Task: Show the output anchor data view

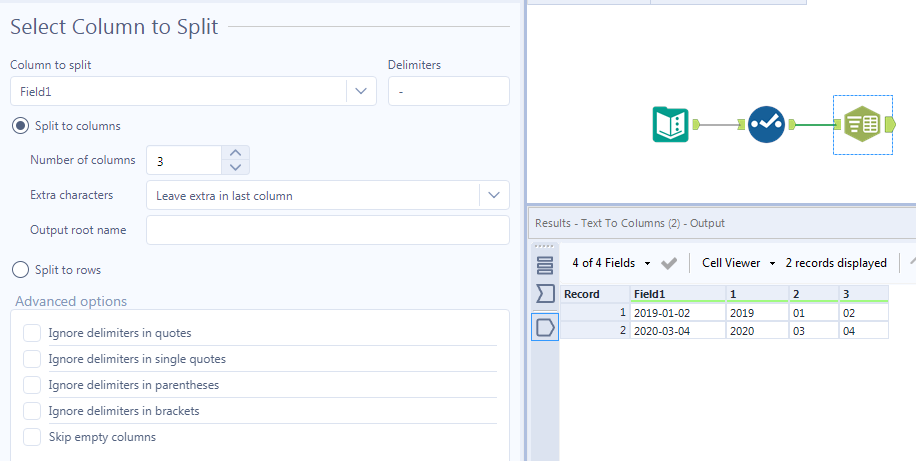Action: [x=544, y=327]
